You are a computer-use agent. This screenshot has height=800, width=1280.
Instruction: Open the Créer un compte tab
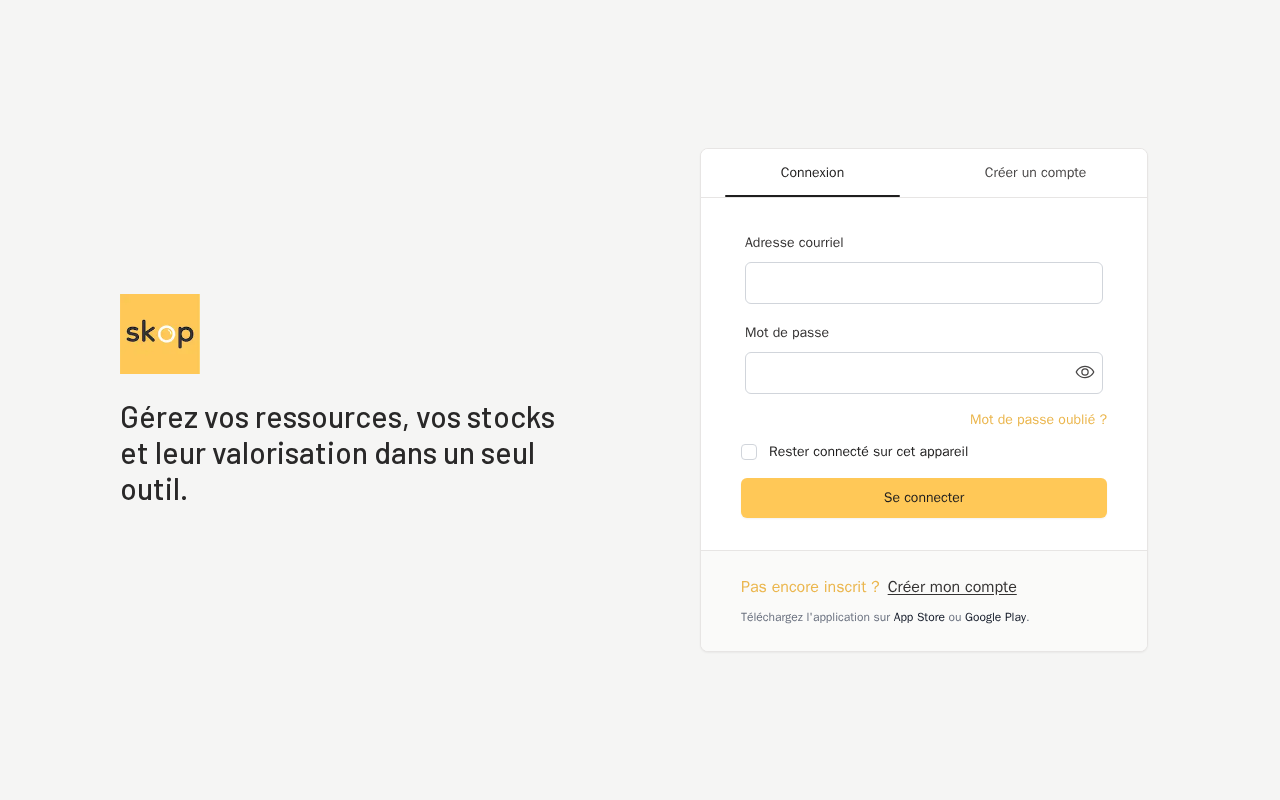[x=1035, y=173]
